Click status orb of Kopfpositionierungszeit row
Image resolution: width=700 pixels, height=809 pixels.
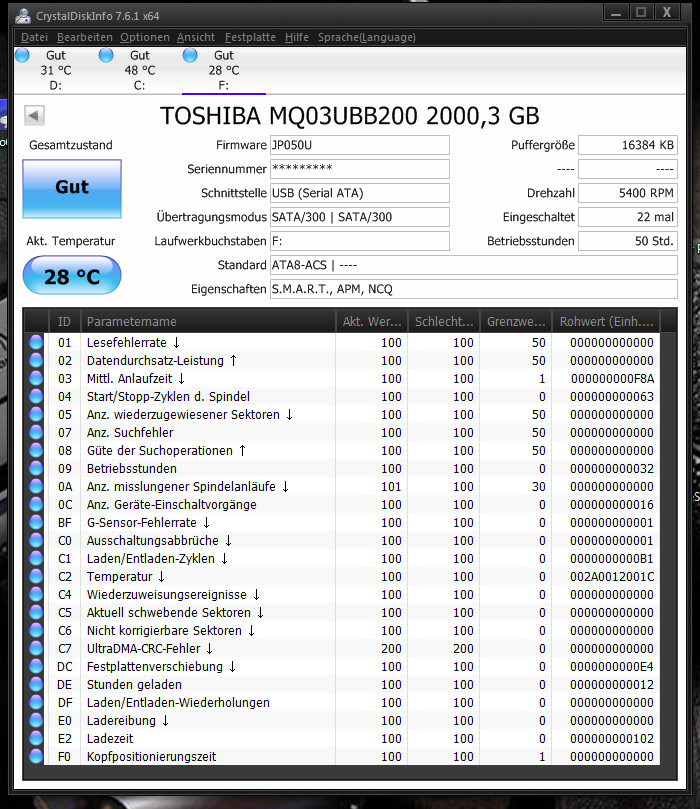click(36, 757)
